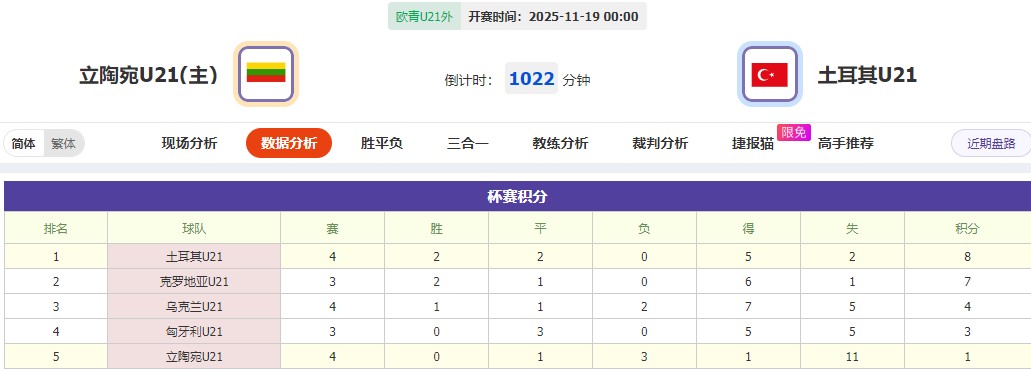Click the points value 7 for 克罗地亚U21
This screenshot has height=371, width=1031.
[967, 282]
